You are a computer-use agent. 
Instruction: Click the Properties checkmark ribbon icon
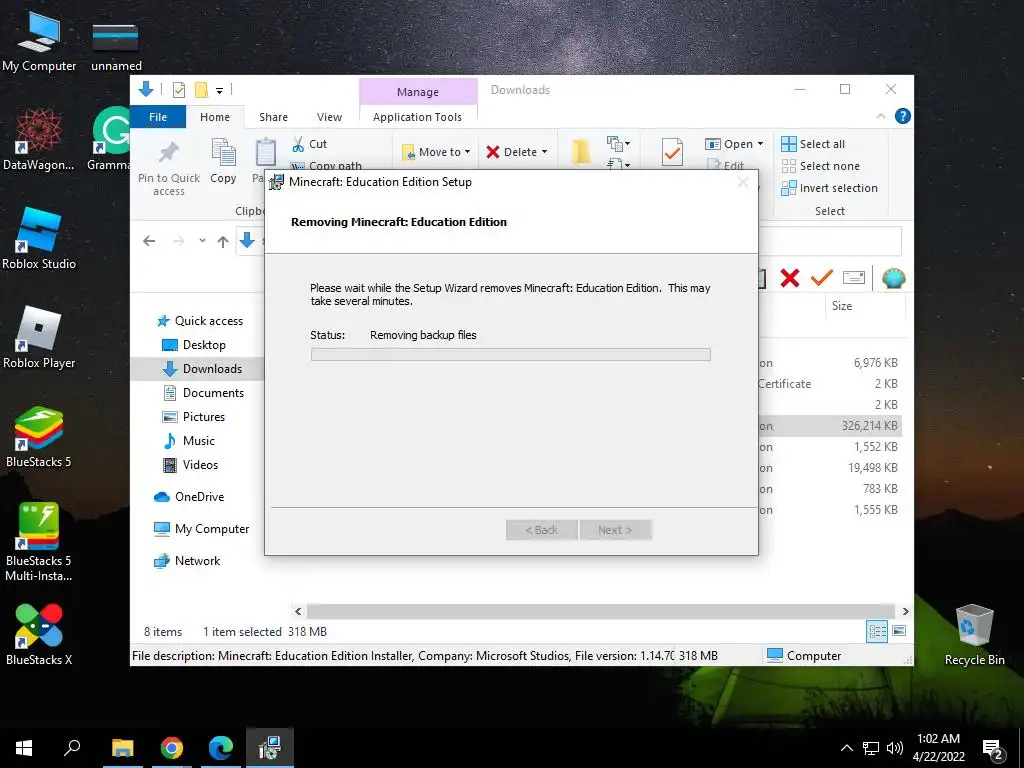(x=672, y=152)
